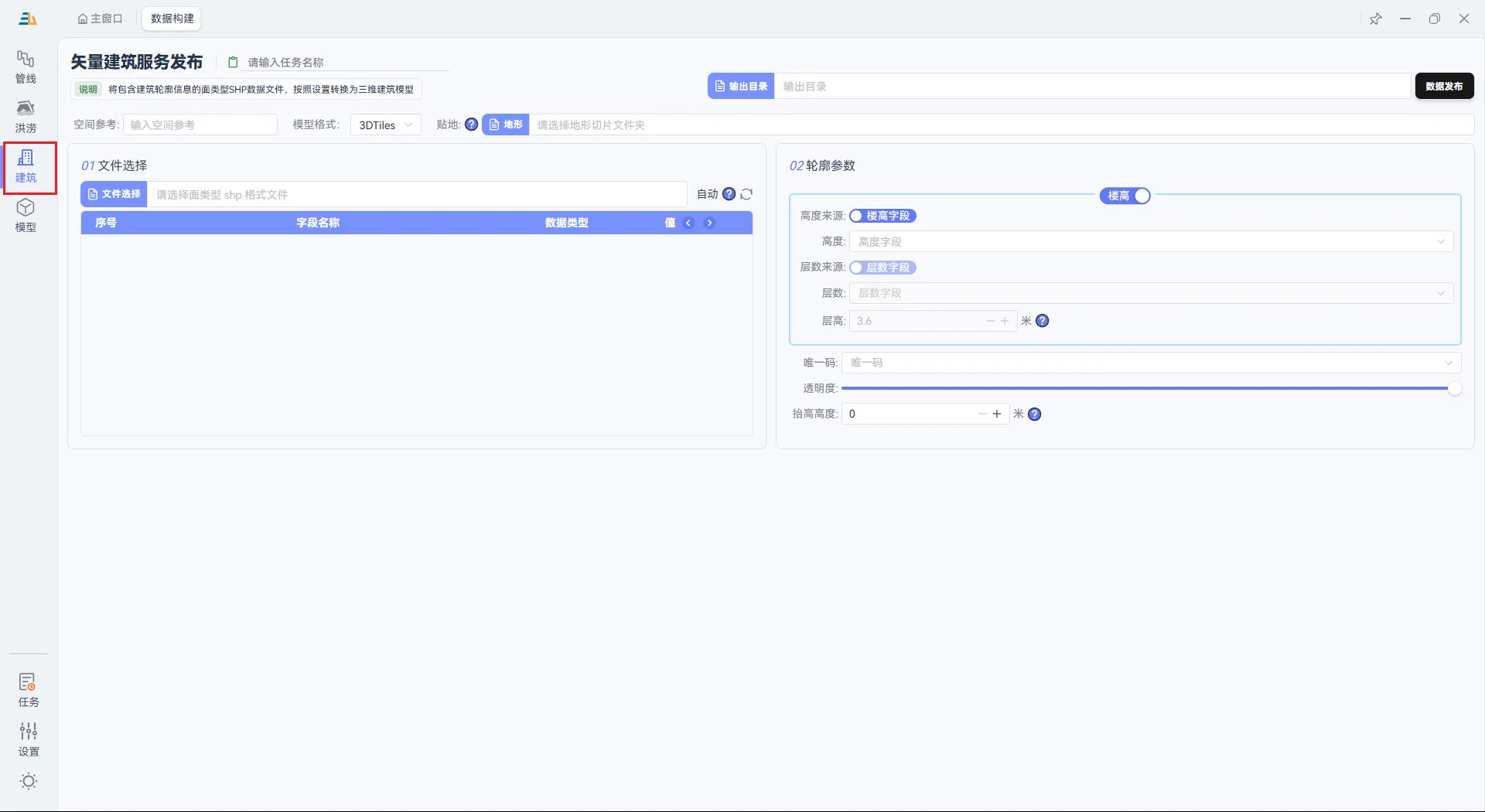
Task: Toggle the 楼高 switch
Action: [1125, 196]
